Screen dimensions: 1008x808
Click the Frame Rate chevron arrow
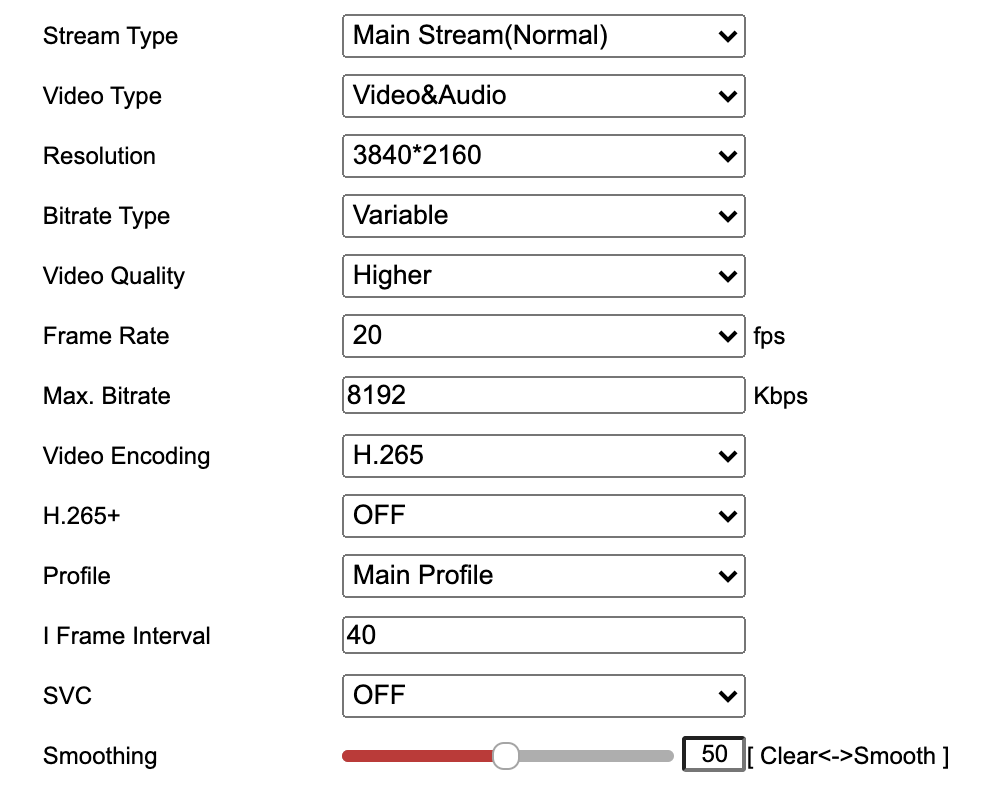(x=727, y=337)
